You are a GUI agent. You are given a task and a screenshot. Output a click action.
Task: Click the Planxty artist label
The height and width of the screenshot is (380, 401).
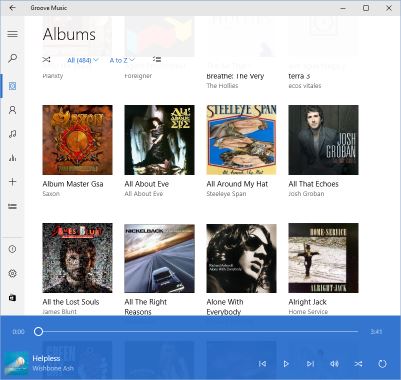click(x=53, y=76)
